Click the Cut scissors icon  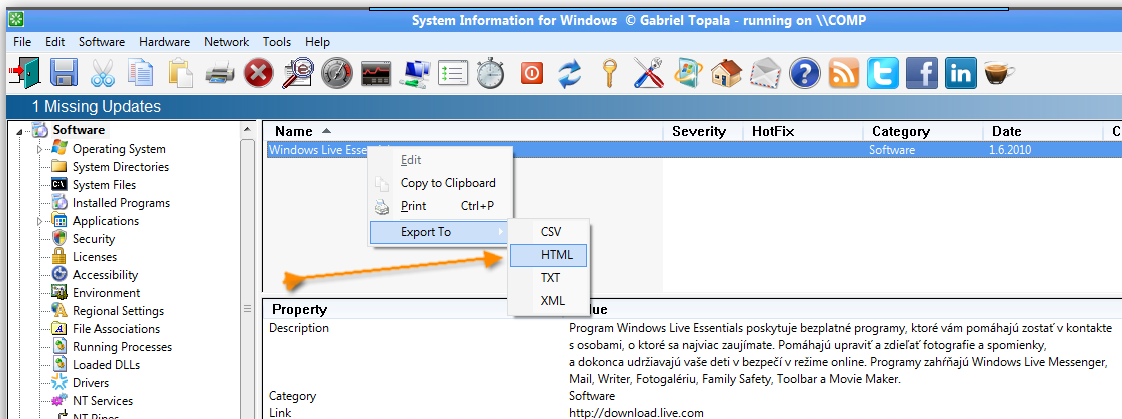102,73
